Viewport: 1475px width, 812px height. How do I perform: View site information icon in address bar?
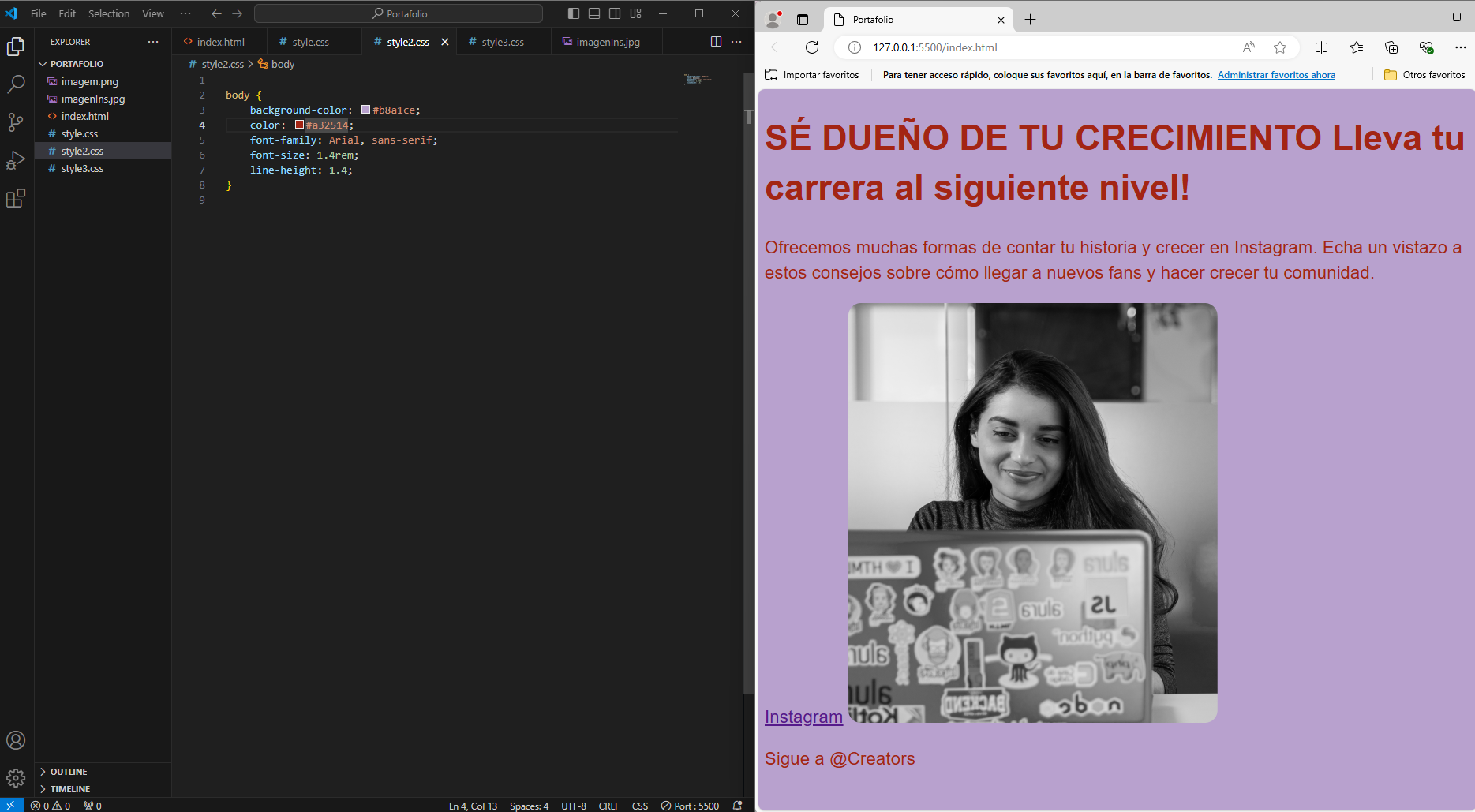[x=854, y=47]
